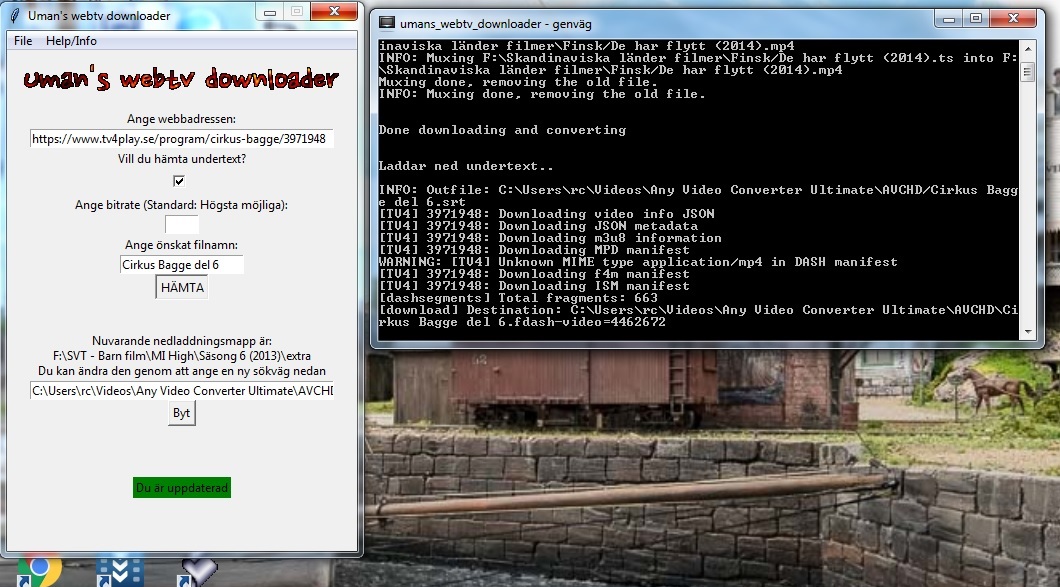Click the filename field with Cirkus Bagge del 6

pos(181,264)
